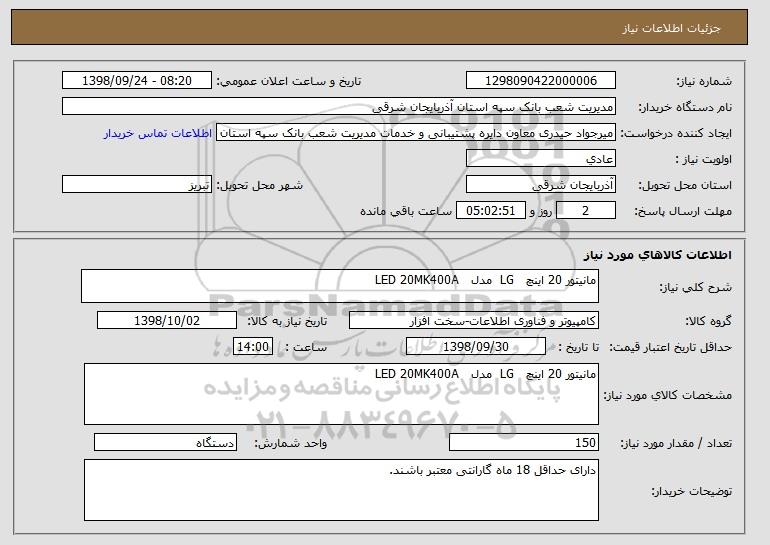Click the label تعداد / مقدار مورد نیاز

tap(676, 443)
